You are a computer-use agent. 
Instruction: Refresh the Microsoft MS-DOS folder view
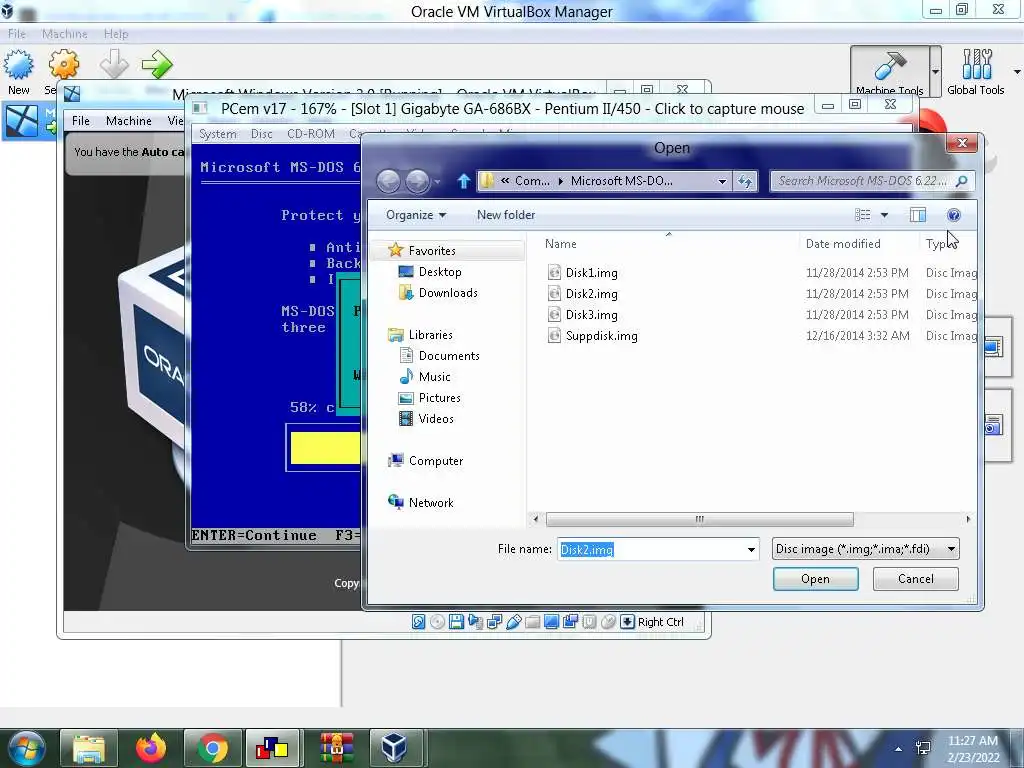[x=745, y=182]
